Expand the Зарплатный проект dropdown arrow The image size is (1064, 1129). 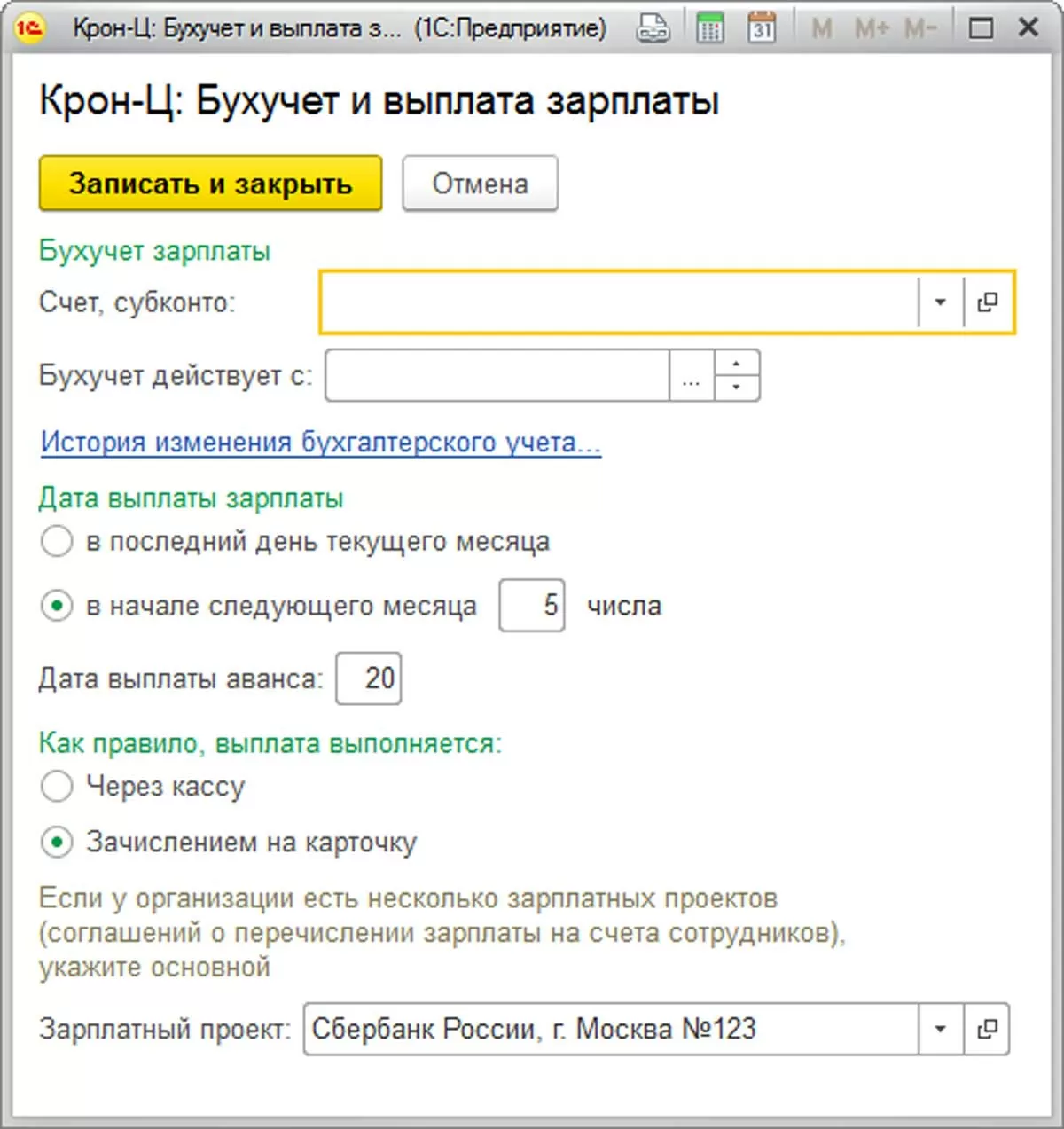click(x=940, y=1029)
